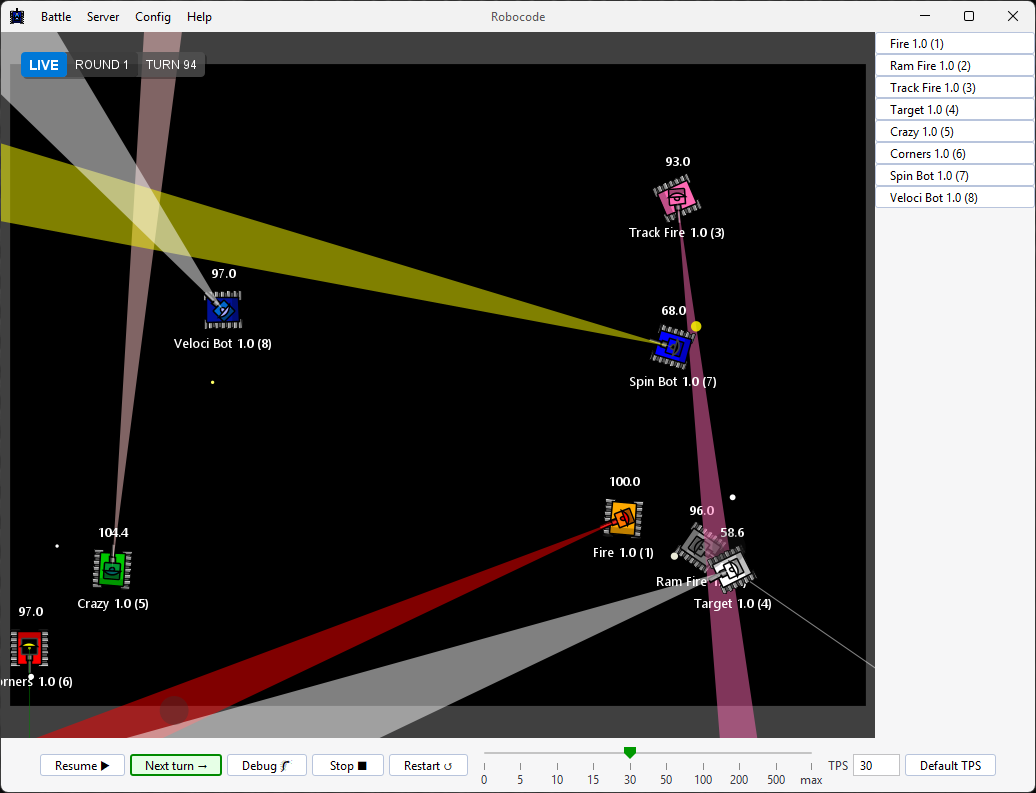Open Crazy 1.0 (5) in bot list
Viewport: 1036px width, 793px height.
click(955, 132)
